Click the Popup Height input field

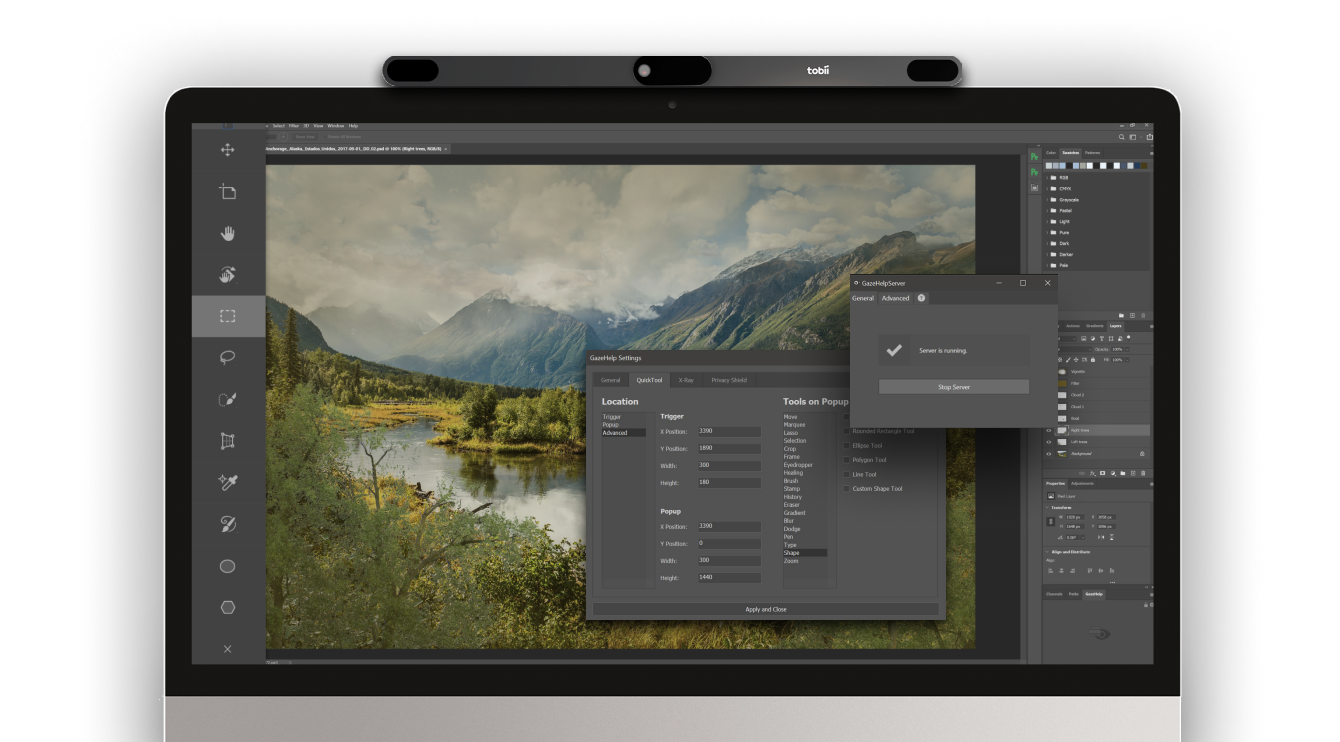coord(729,578)
